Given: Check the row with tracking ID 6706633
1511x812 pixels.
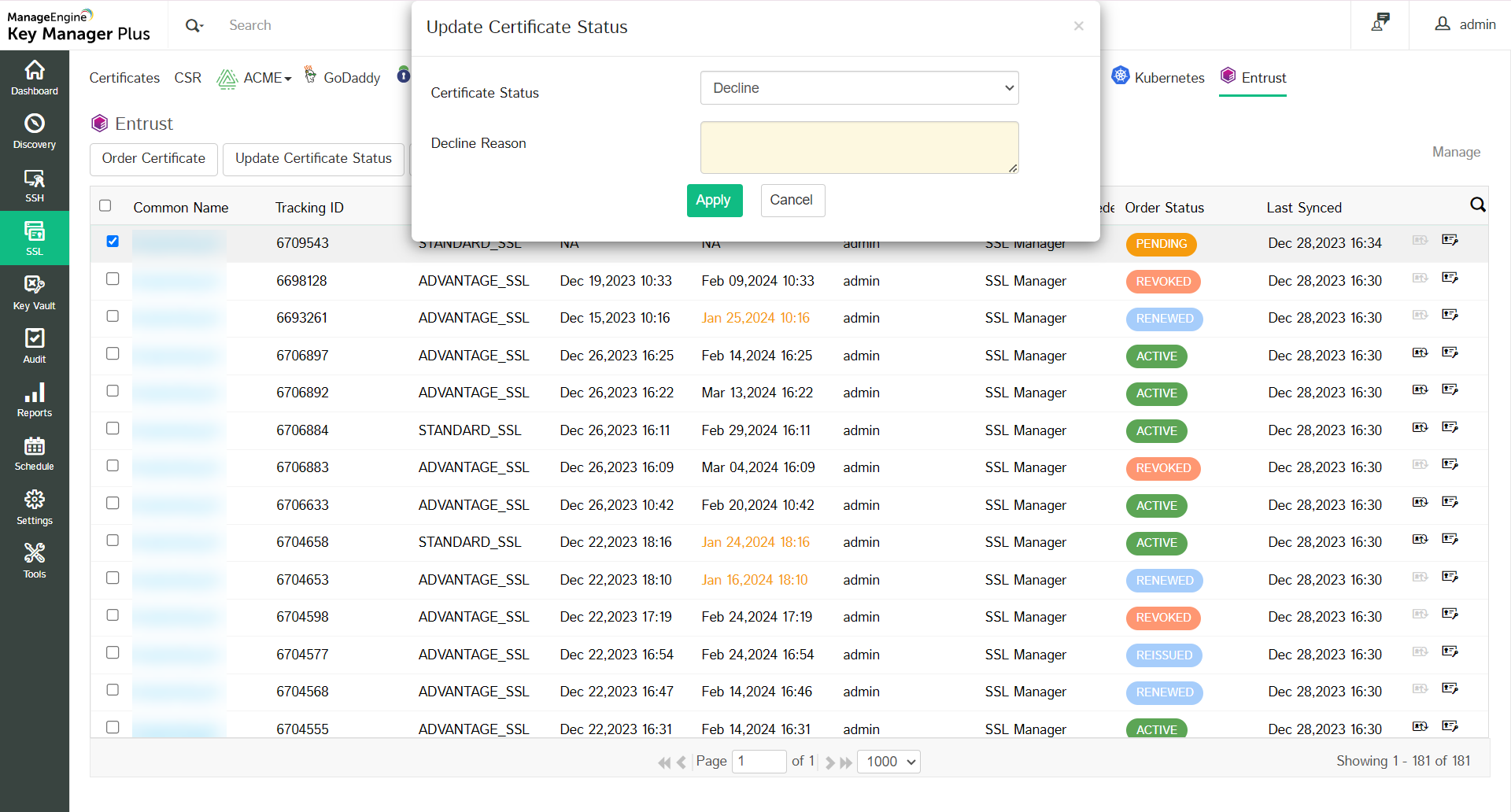Looking at the screenshot, I should (x=113, y=503).
